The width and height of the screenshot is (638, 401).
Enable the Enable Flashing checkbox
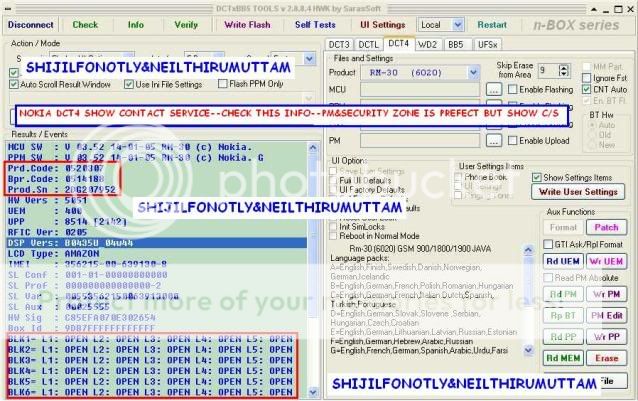click(x=513, y=89)
